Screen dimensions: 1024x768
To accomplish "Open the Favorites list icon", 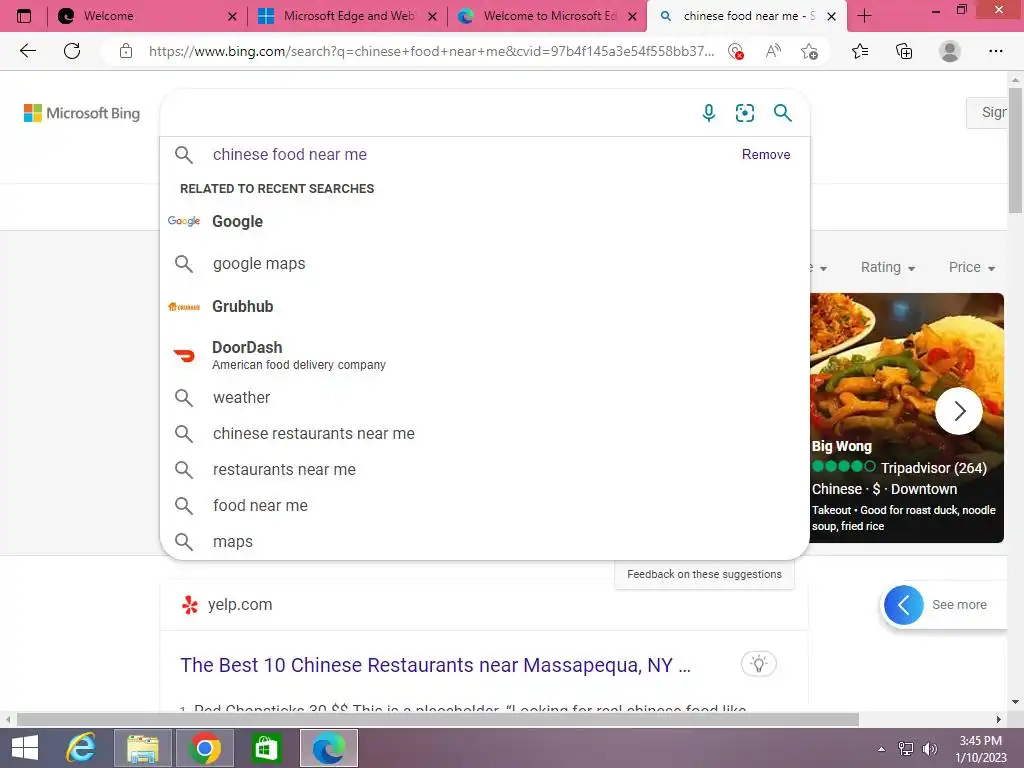I will (x=860, y=51).
